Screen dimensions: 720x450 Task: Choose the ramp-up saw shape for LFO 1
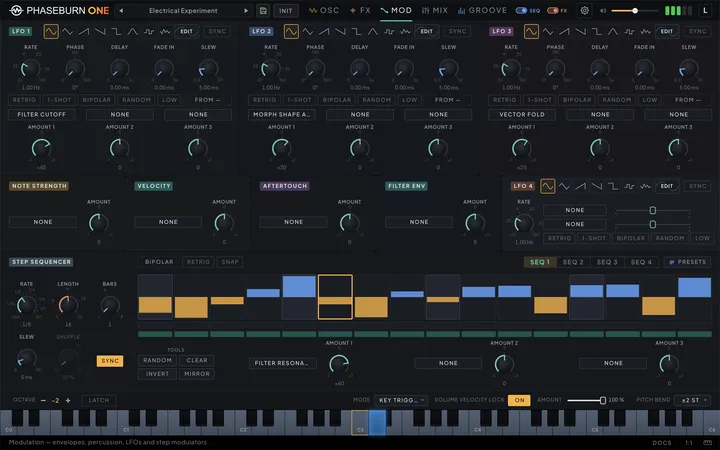click(84, 32)
